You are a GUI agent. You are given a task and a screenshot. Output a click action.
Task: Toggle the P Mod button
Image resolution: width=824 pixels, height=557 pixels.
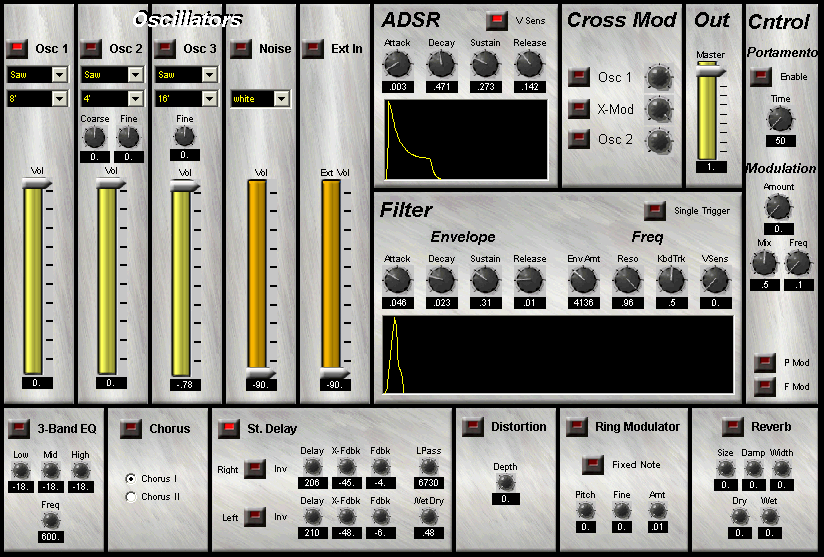coord(765,362)
